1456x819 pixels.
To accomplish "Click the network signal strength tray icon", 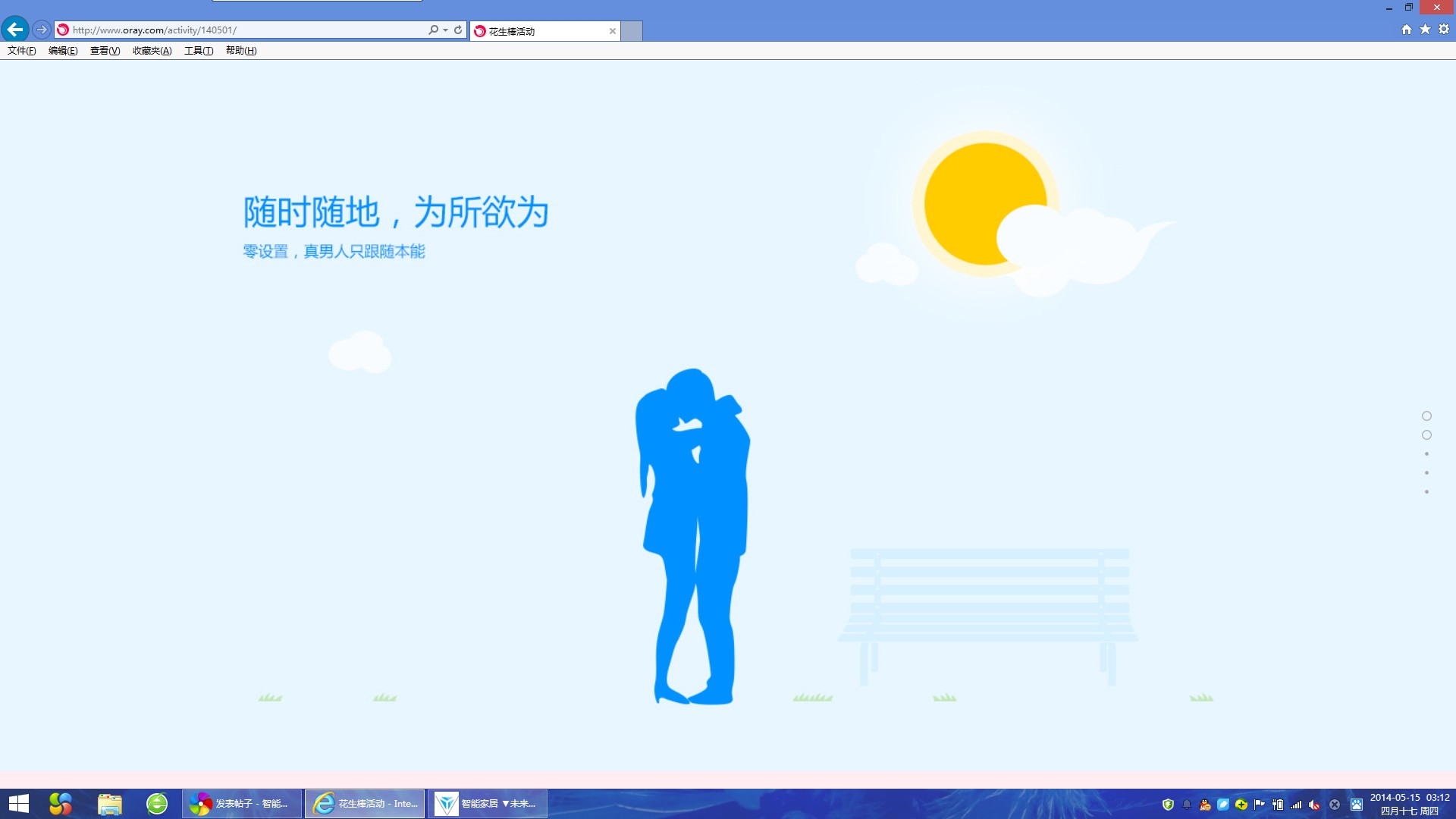I will pos(1296,805).
